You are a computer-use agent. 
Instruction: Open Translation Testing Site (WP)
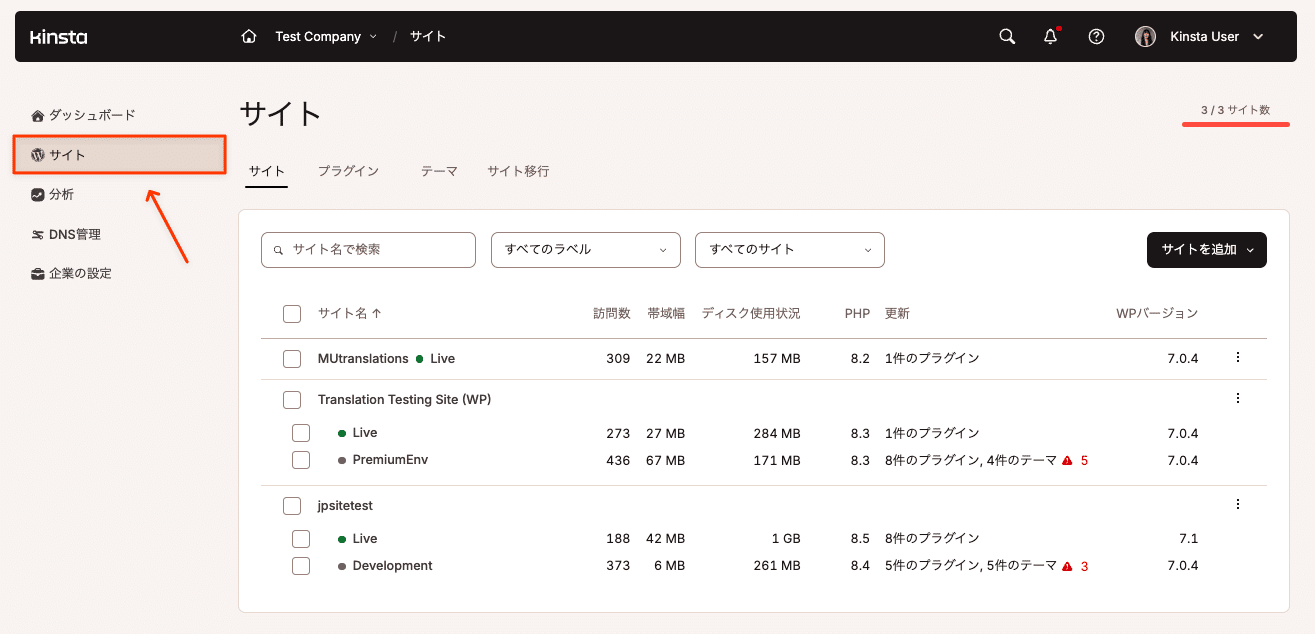point(404,399)
